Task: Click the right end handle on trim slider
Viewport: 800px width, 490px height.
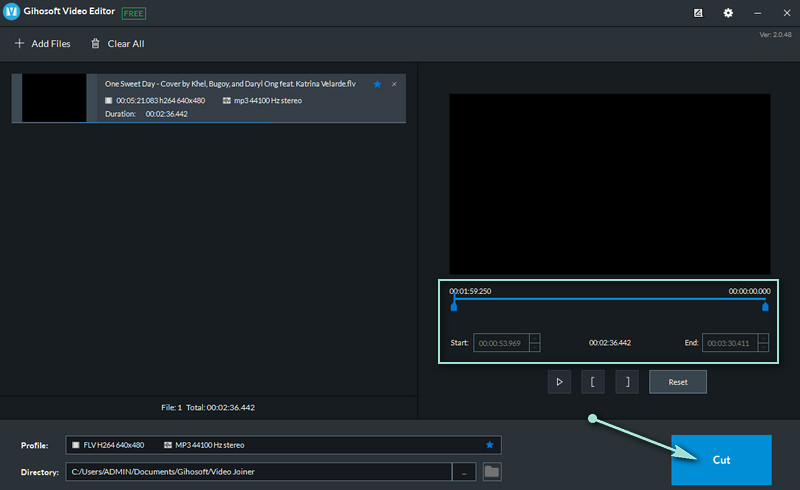Action: click(765, 305)
